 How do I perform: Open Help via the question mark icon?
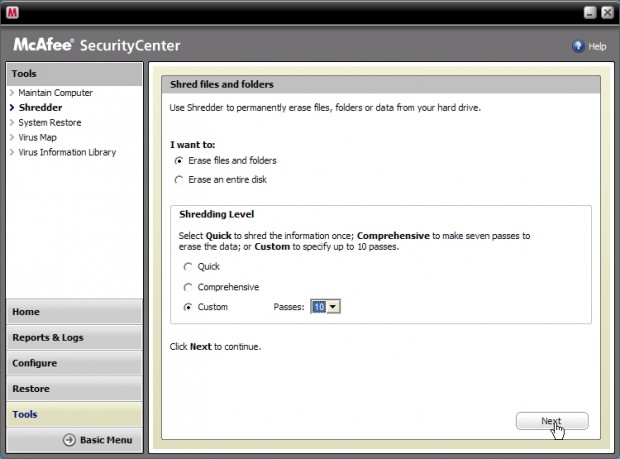click(x=578, y=47)
